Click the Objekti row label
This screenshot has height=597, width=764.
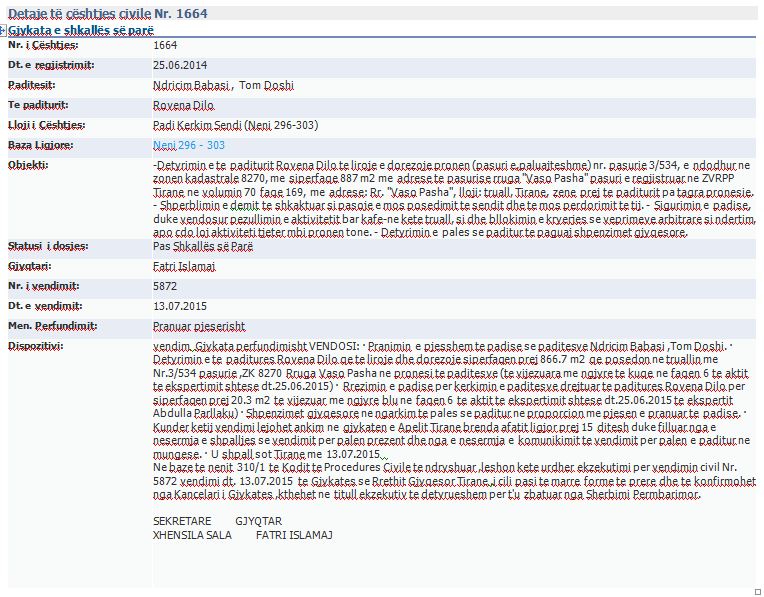28,165
